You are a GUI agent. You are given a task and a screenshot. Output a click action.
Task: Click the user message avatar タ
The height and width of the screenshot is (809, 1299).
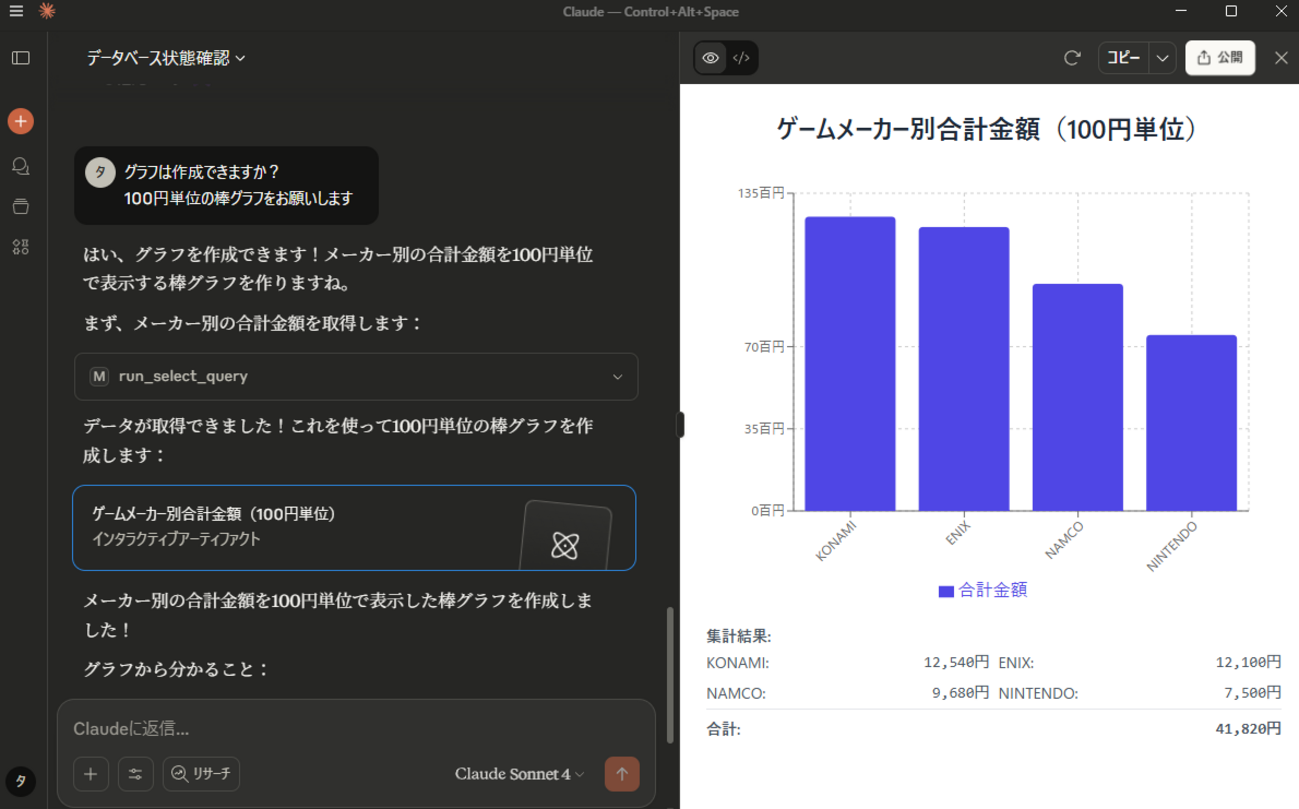pyautogui.click(x=100, y=172)
